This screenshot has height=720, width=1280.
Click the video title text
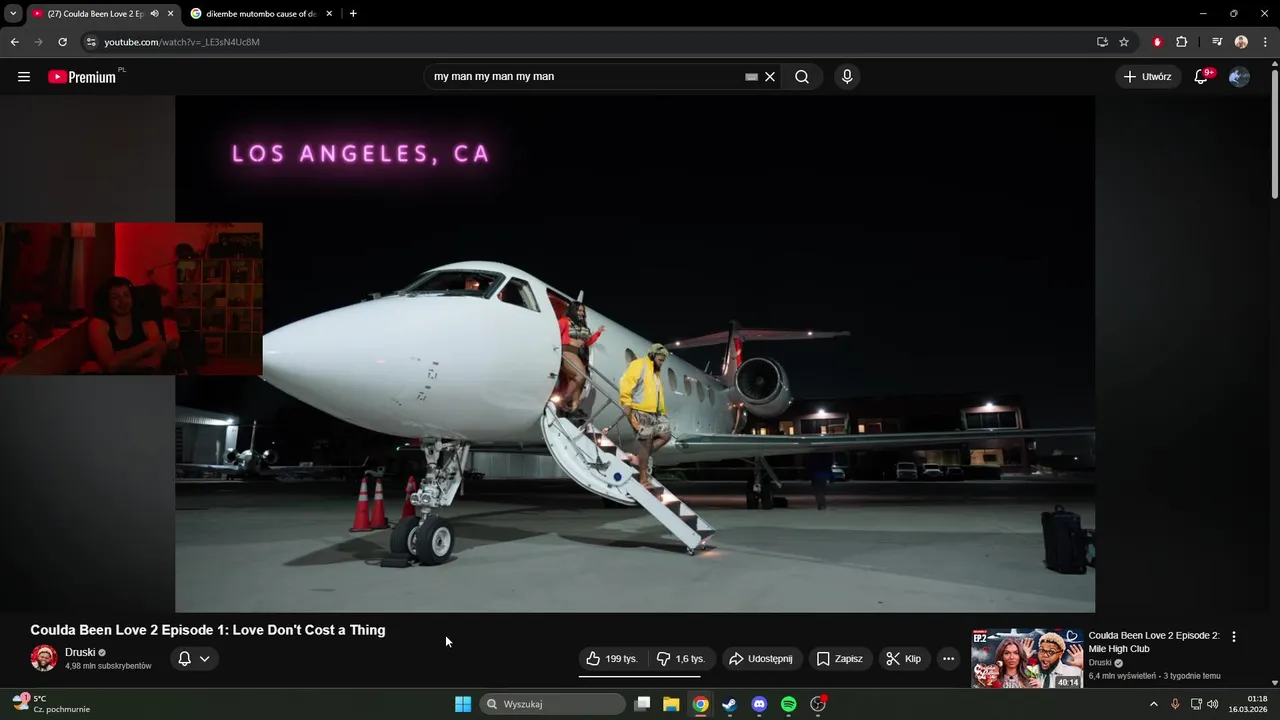click(x=208, y=630)
